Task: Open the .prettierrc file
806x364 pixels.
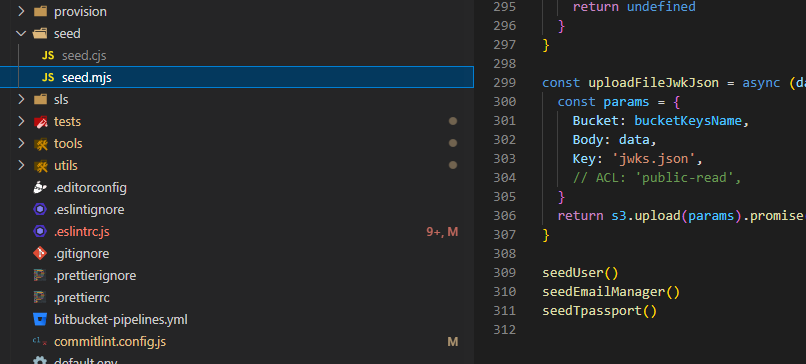Action: [82, 298]
